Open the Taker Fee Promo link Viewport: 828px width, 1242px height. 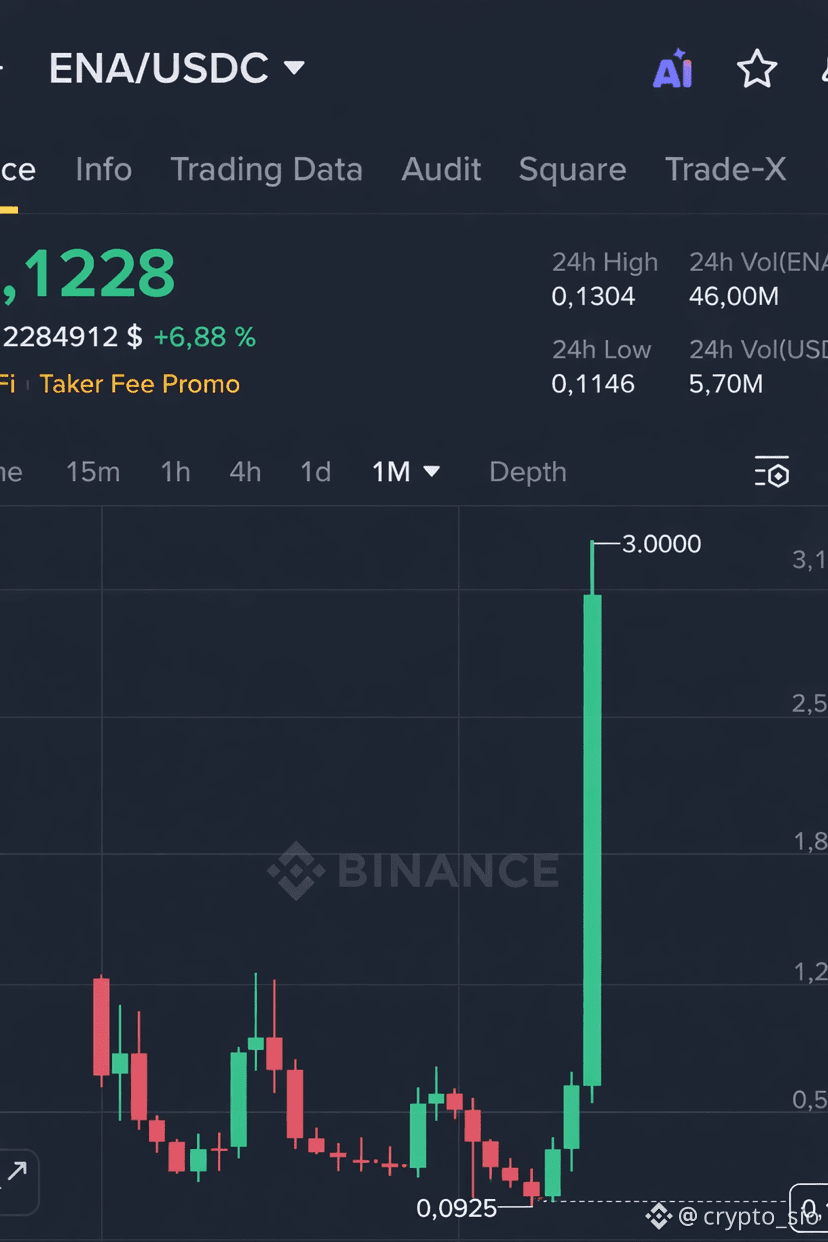tap(140, 384)
